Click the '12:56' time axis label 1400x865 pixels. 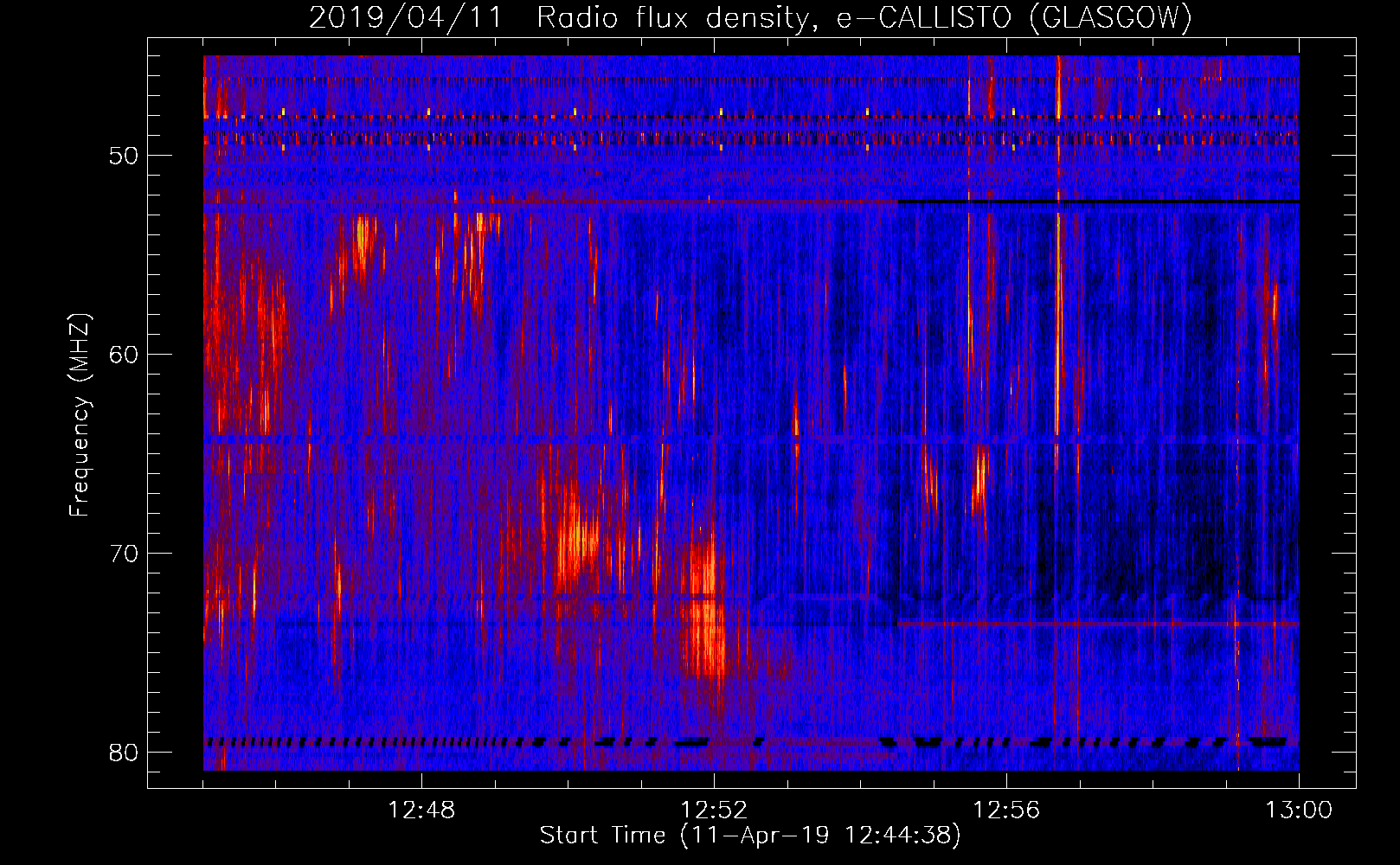[1006, 811]
